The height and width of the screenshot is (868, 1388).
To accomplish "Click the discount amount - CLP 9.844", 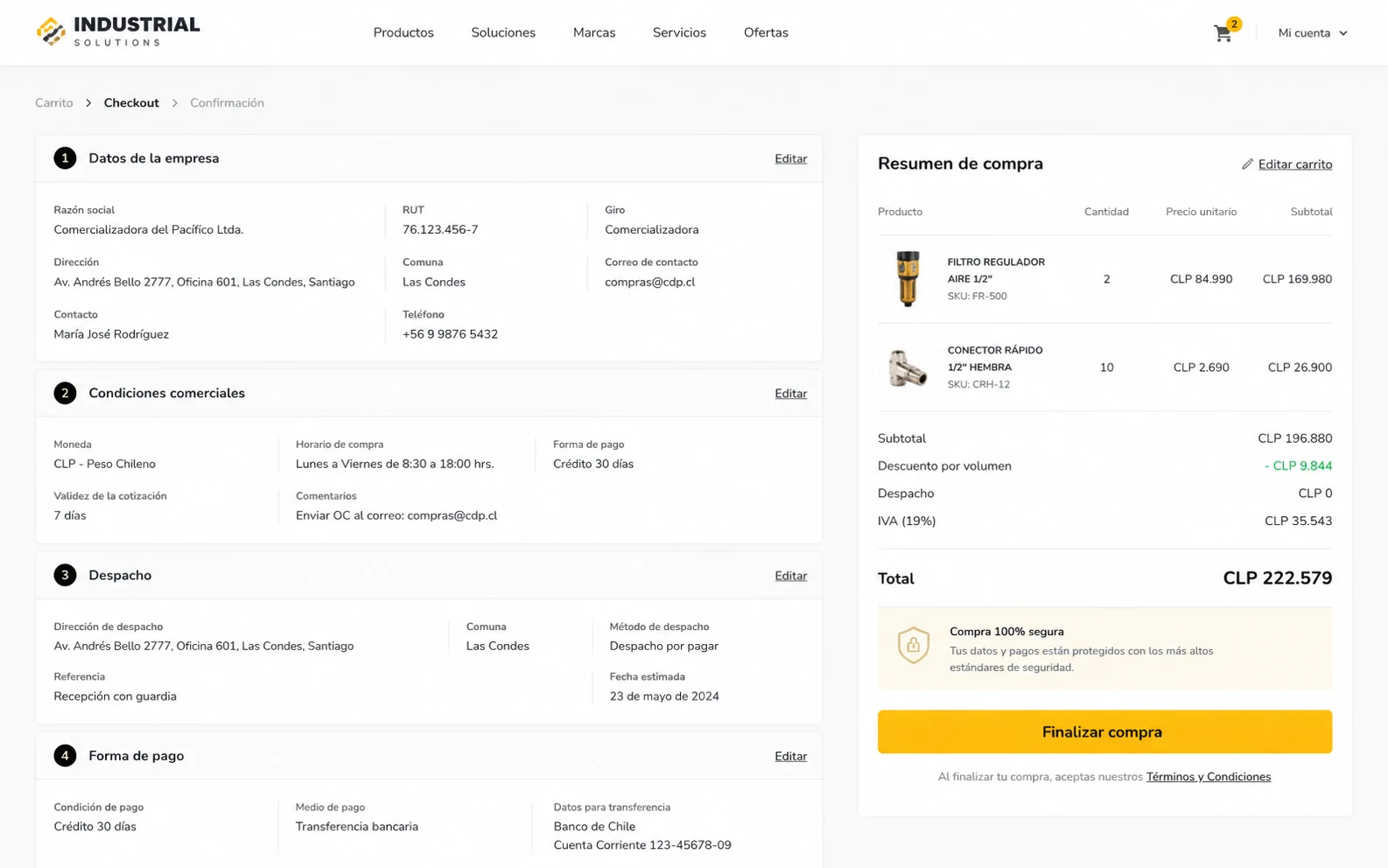I will click(1298, 465).
